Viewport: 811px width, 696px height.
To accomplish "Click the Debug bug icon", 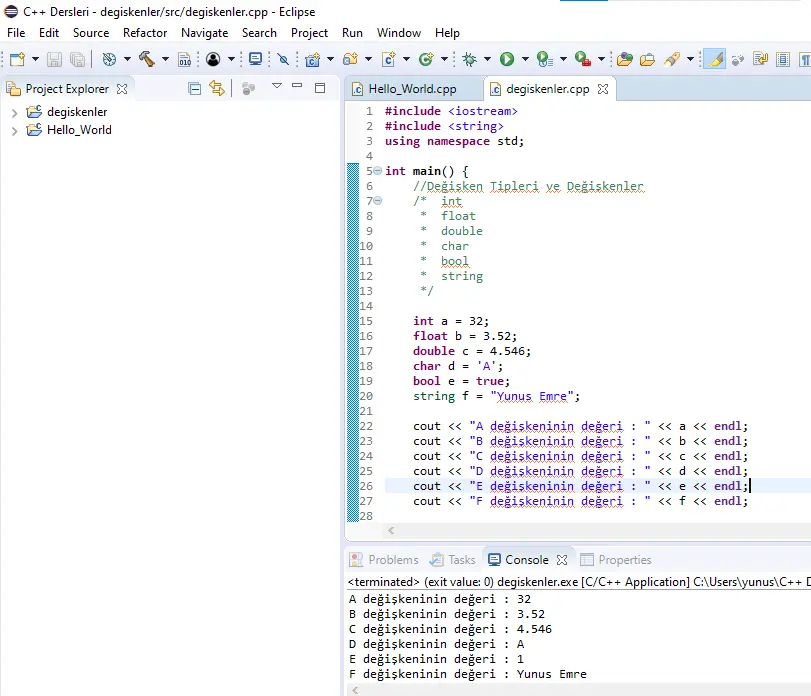I will [470, 60].
